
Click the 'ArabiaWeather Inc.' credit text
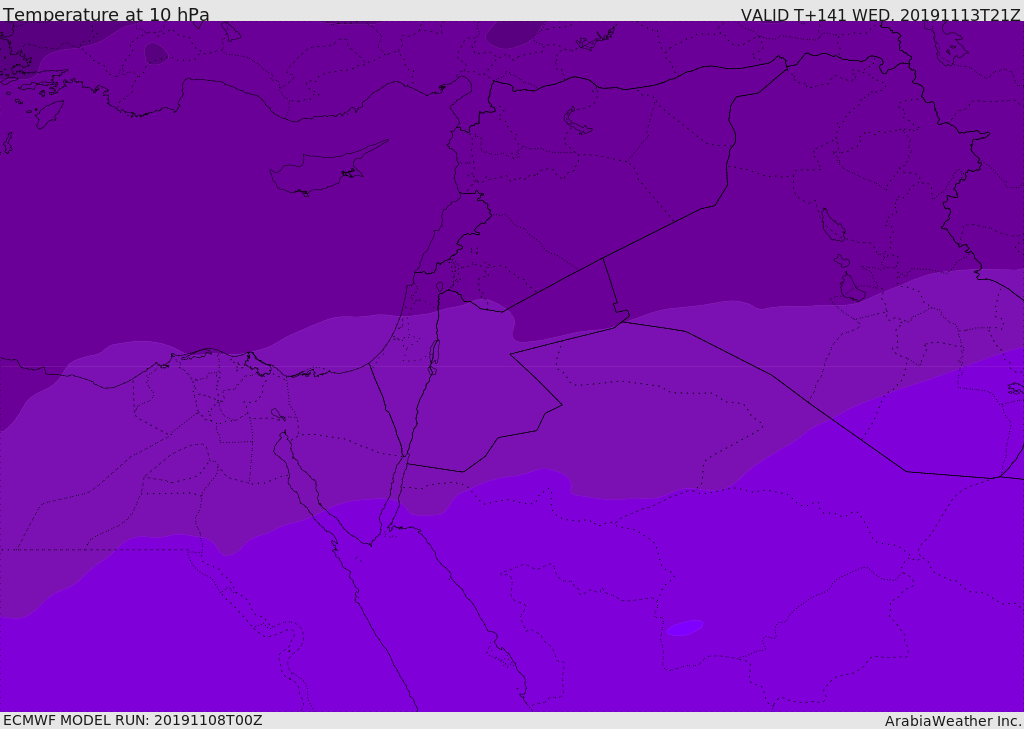coord(953,721)
